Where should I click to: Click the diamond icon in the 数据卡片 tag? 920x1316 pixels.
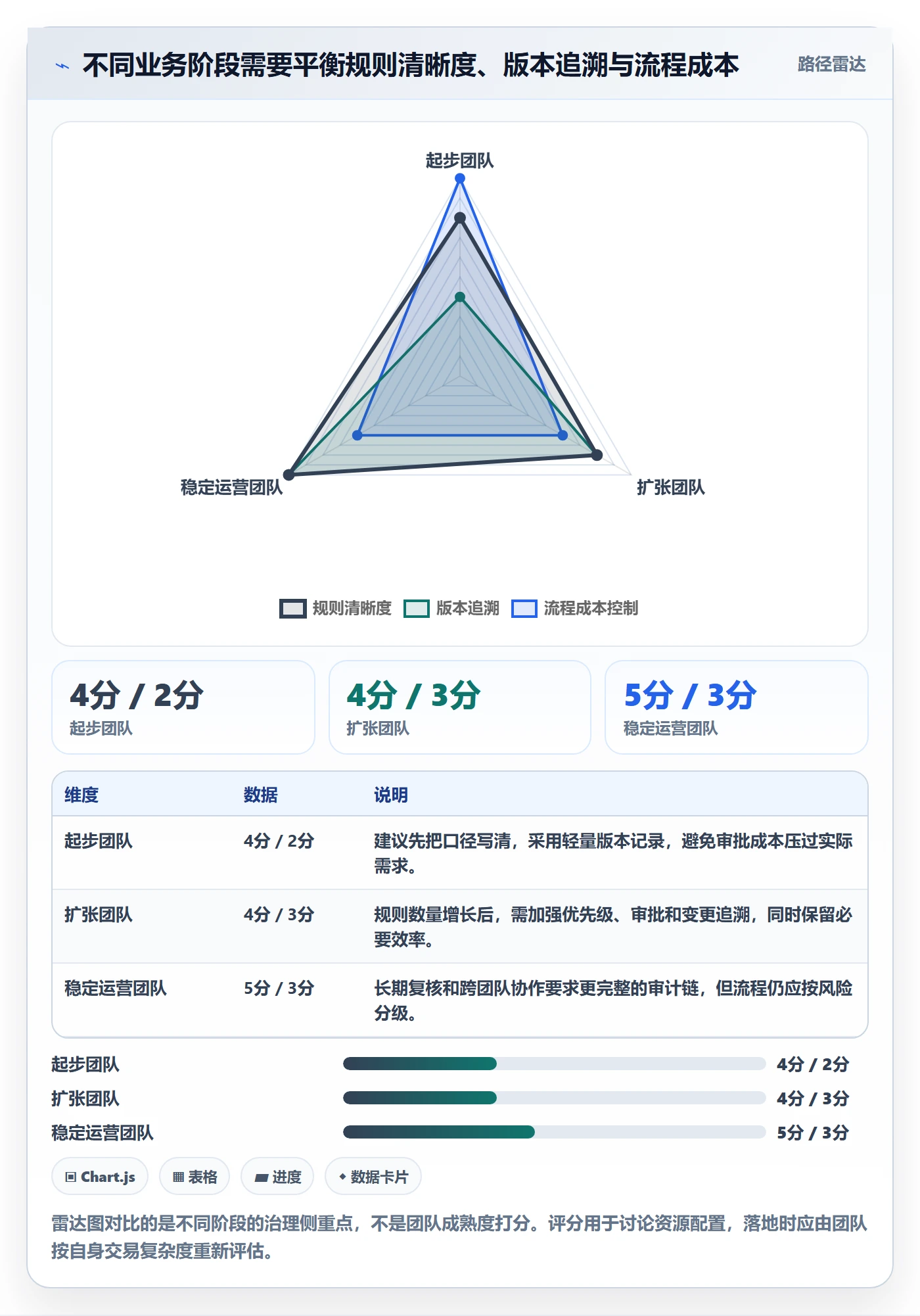pyautogui.click(x=342, y=1177)
